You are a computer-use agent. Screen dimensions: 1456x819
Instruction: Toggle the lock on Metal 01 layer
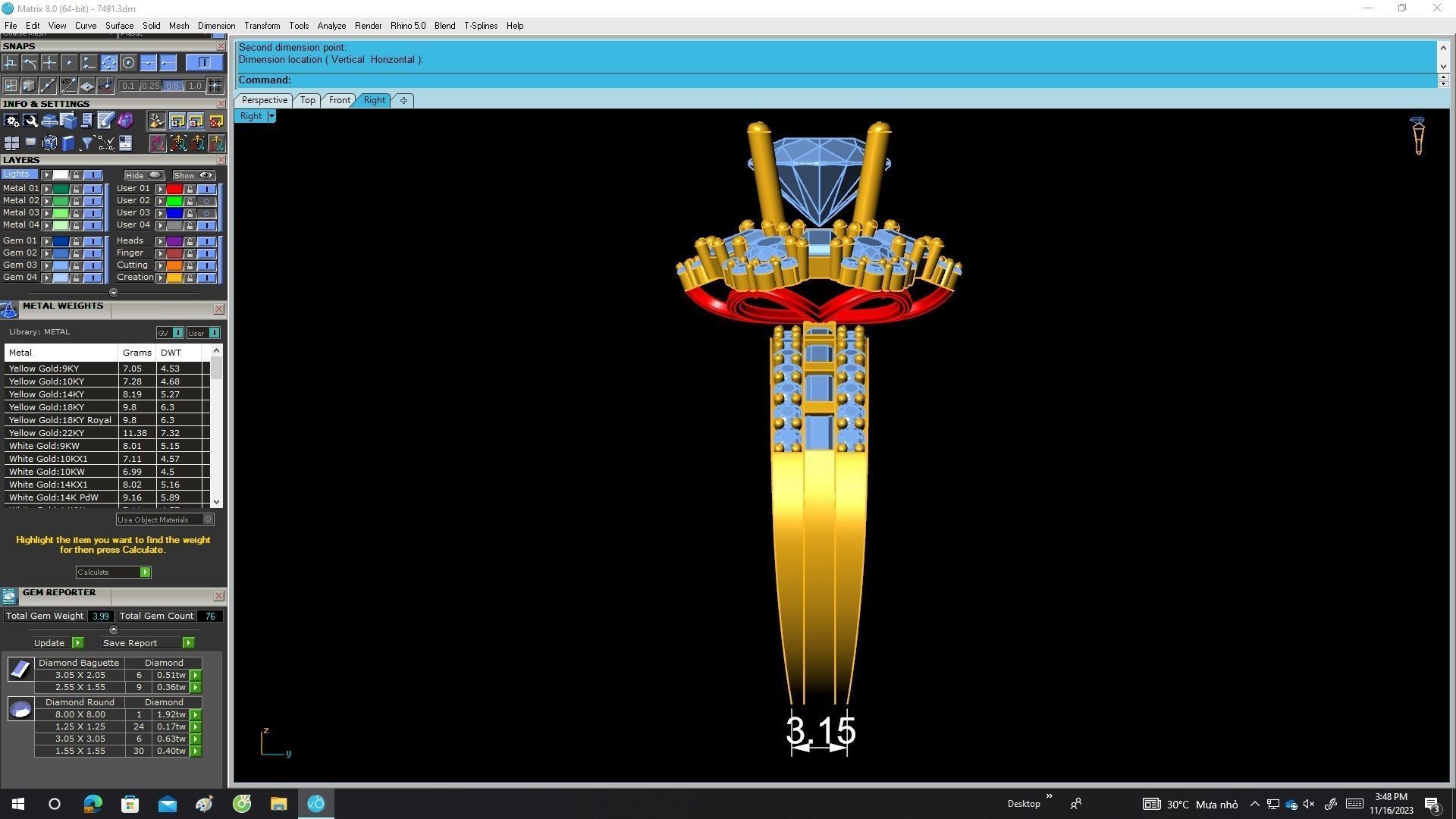(76, 189)
